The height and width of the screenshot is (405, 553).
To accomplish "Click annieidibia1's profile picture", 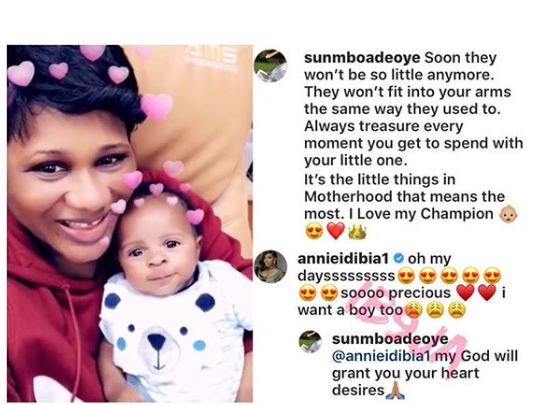I will (271, 266).
